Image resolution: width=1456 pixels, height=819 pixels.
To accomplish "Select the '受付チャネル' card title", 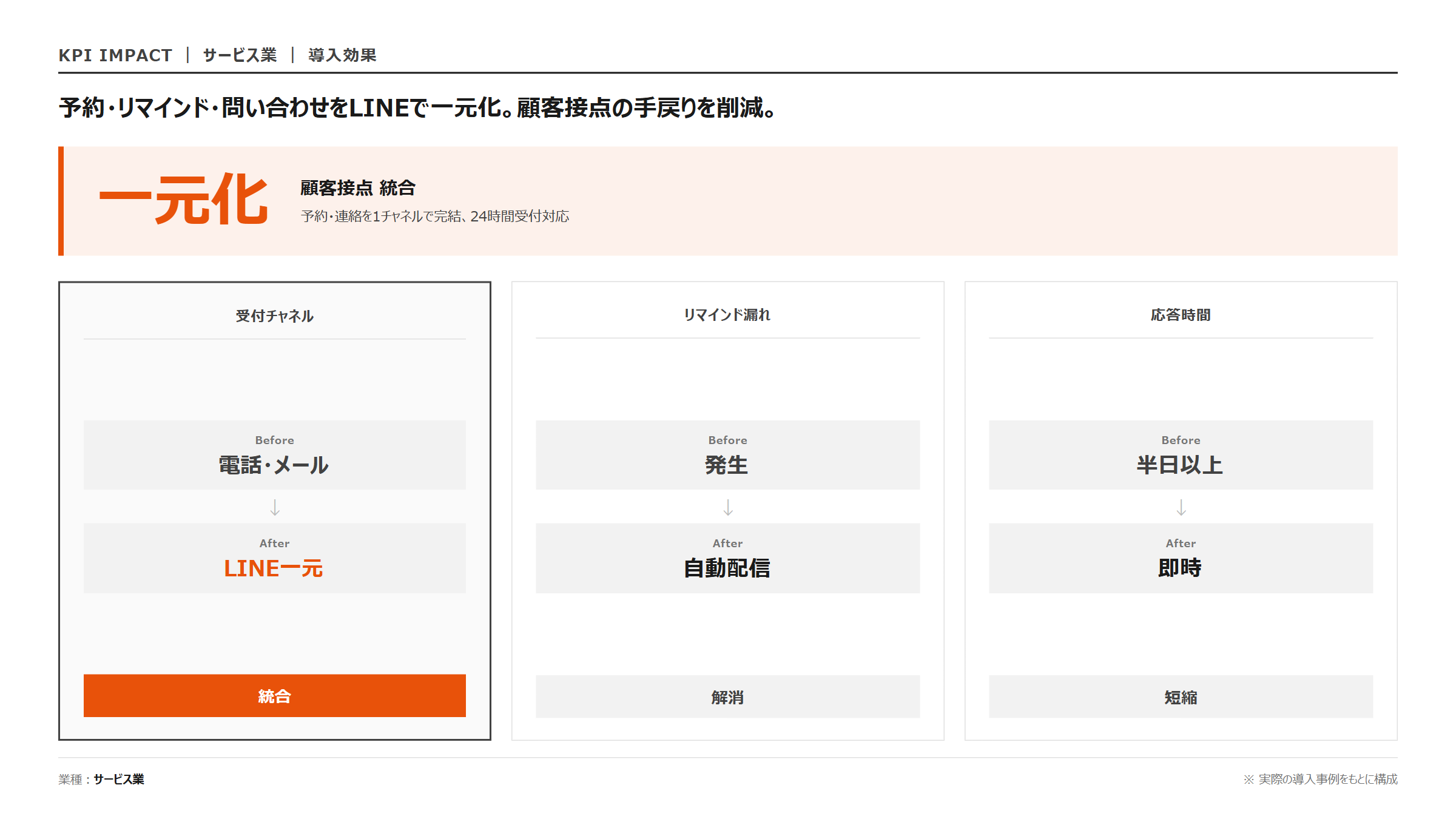I will point(275,316).
